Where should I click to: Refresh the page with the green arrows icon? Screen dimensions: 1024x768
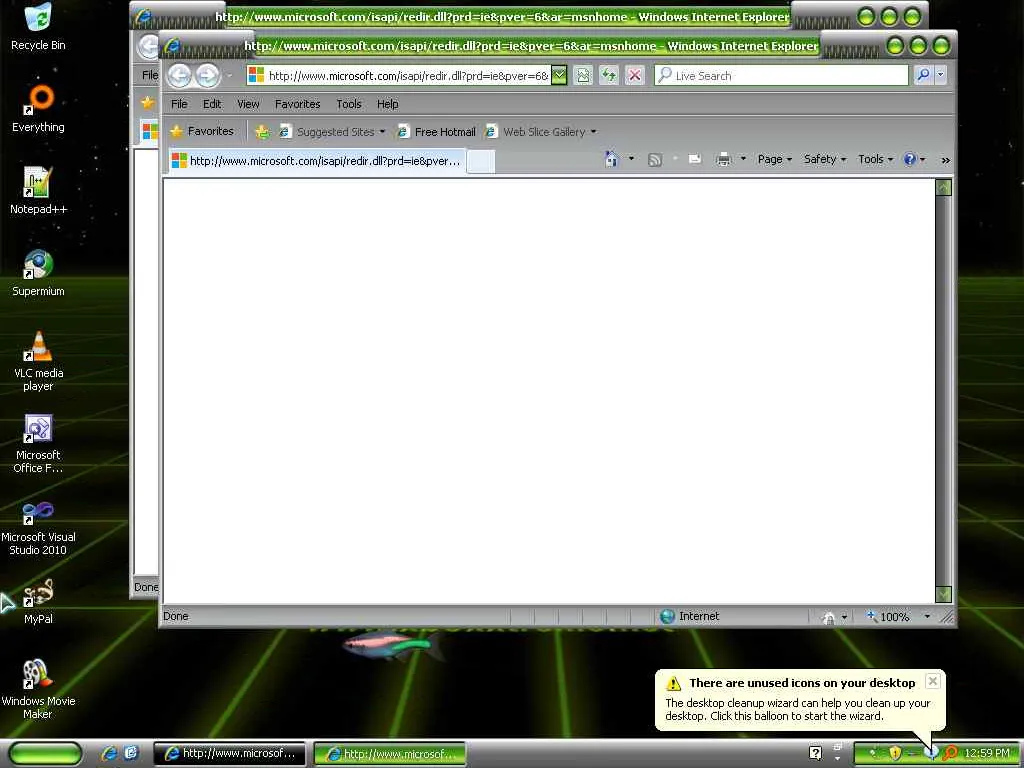(609, 76)
